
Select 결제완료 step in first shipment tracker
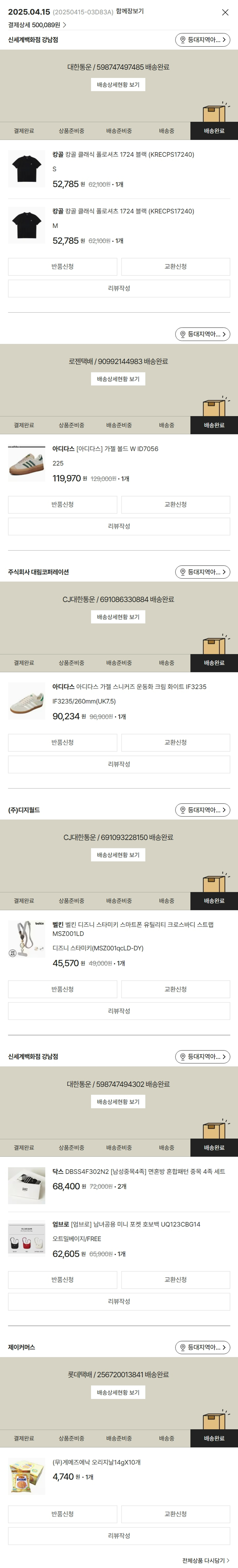(24, 131)
